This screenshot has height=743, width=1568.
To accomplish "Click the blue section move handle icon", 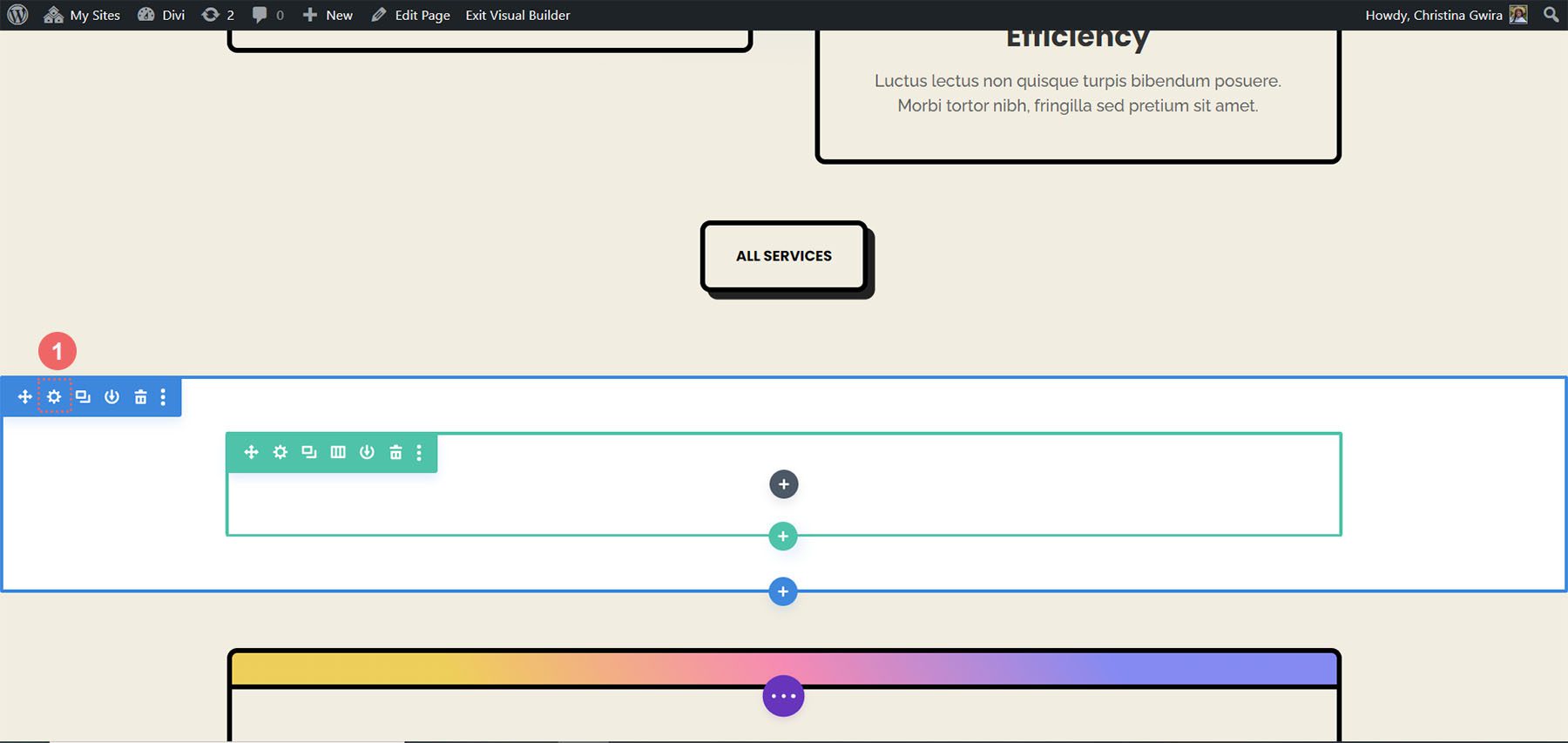I will point(25,397).
